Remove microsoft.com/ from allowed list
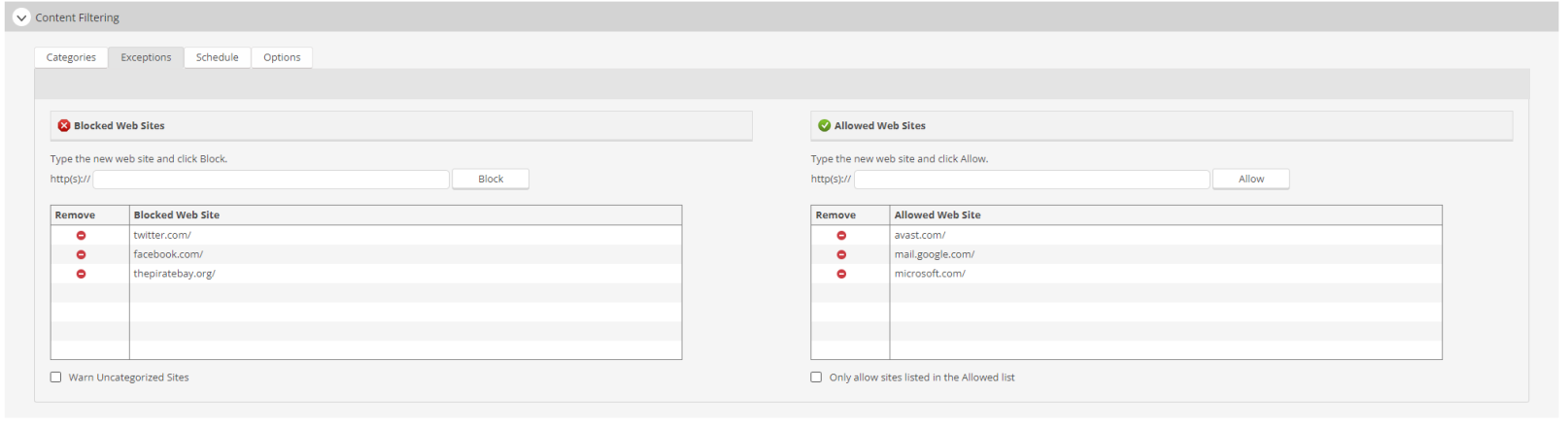Screen dimensions: 1568x427 tap(842, 275)
